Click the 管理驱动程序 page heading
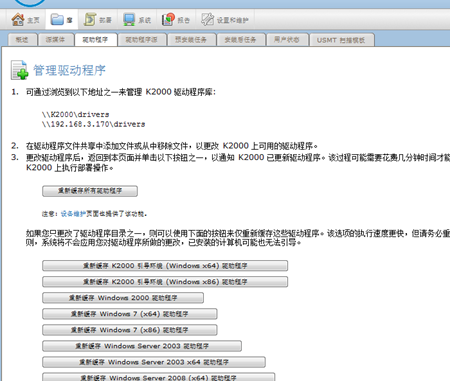This screenshot has height=381, width=450. (x=69, y=70)
